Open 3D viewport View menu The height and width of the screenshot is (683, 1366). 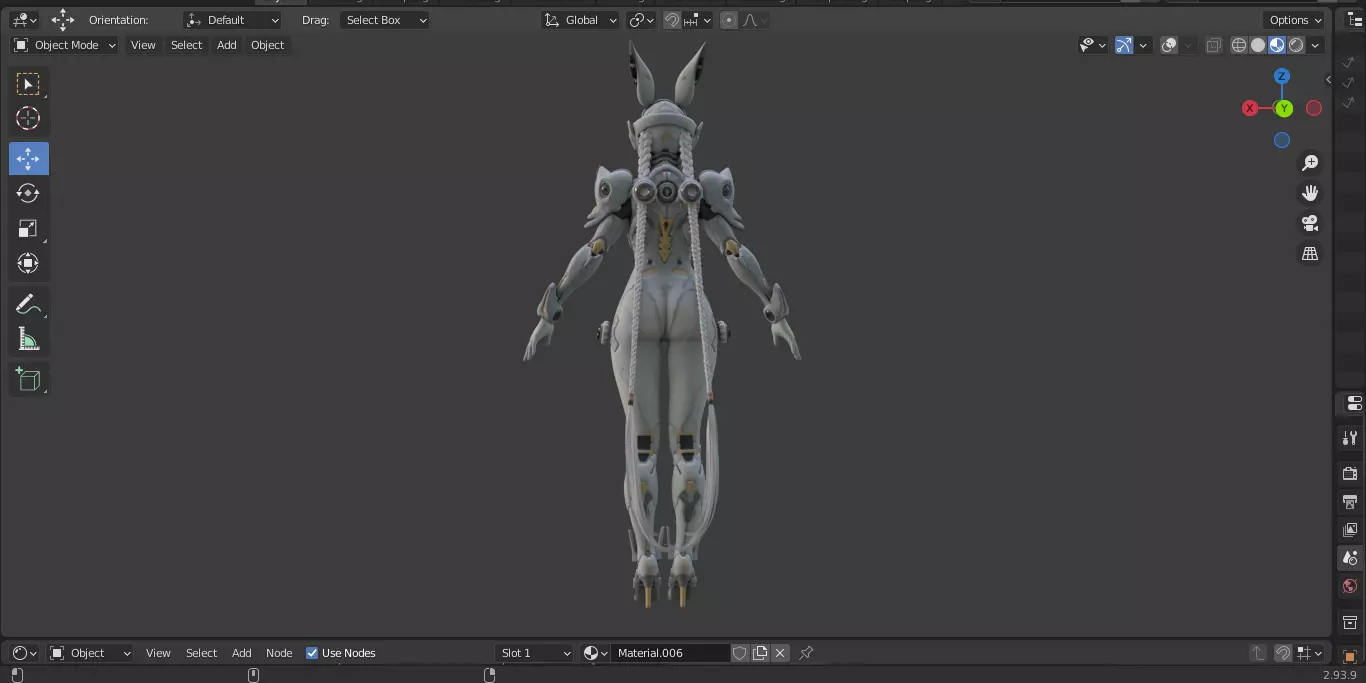point(143,45)
